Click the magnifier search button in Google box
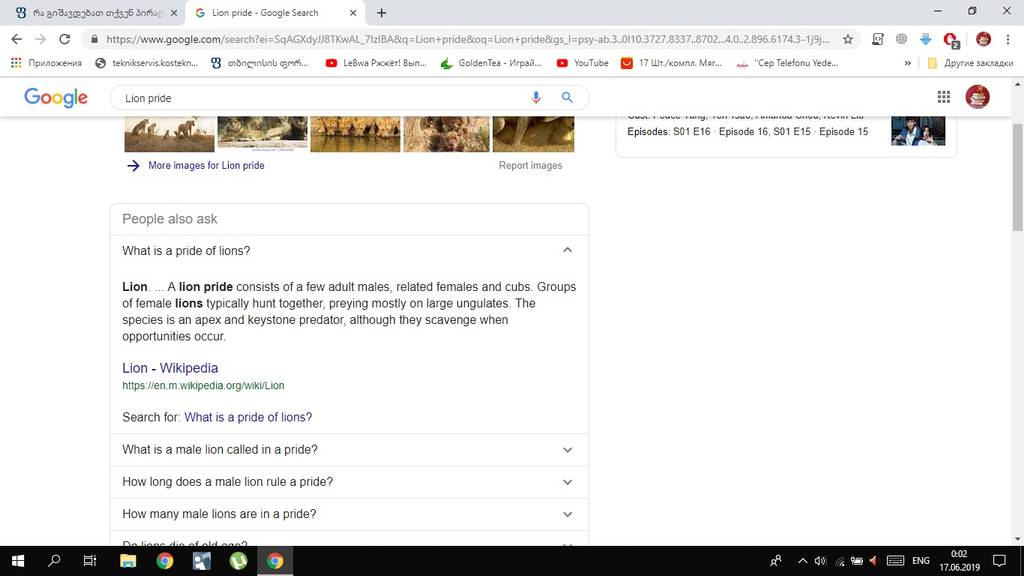The height and width of the screenshot is (576, 1024). pyautogui.click(x=567, y=98)
